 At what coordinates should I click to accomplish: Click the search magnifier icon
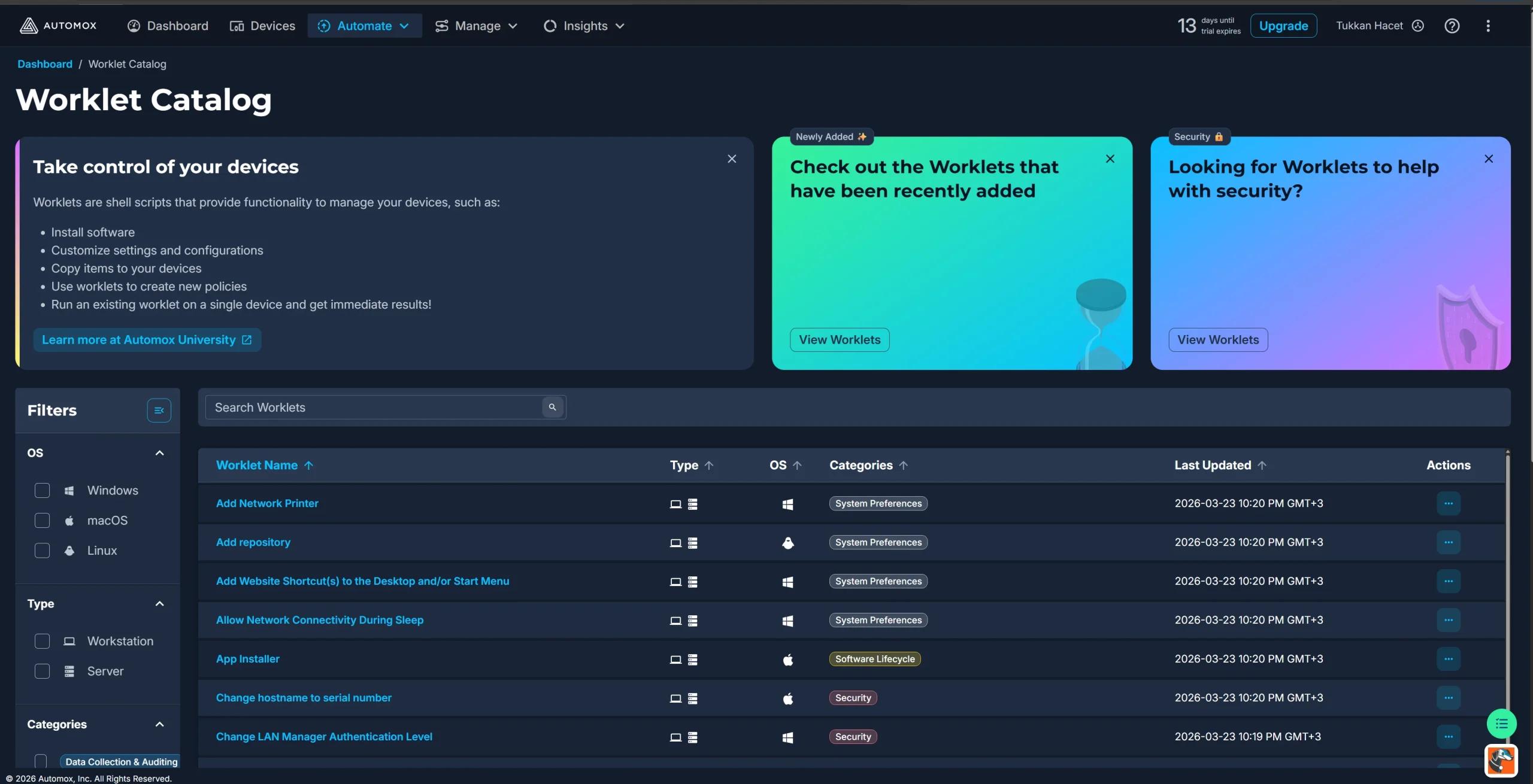click(x=552, y=407)
